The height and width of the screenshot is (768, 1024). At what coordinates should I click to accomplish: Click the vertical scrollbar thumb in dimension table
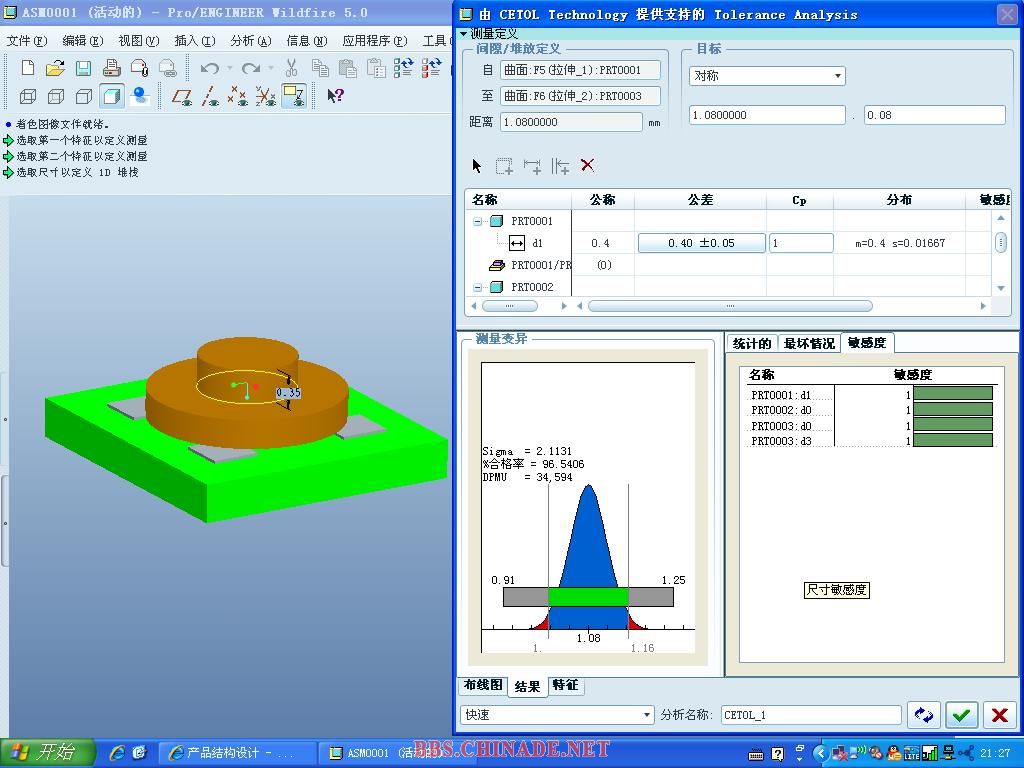[x=1000, y=243]
